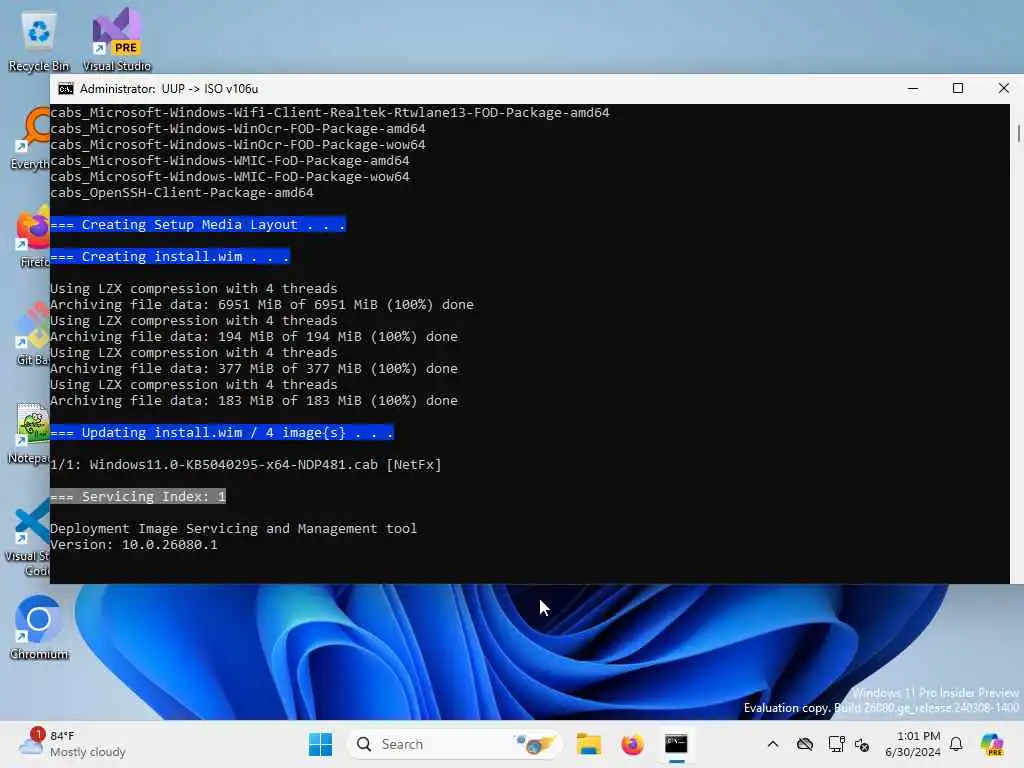The width and height of the screenshot is (1024, 768).
Task: Minimize the UUP -> ISO console window
Action: pyautogui.click(x=913, y=88)
